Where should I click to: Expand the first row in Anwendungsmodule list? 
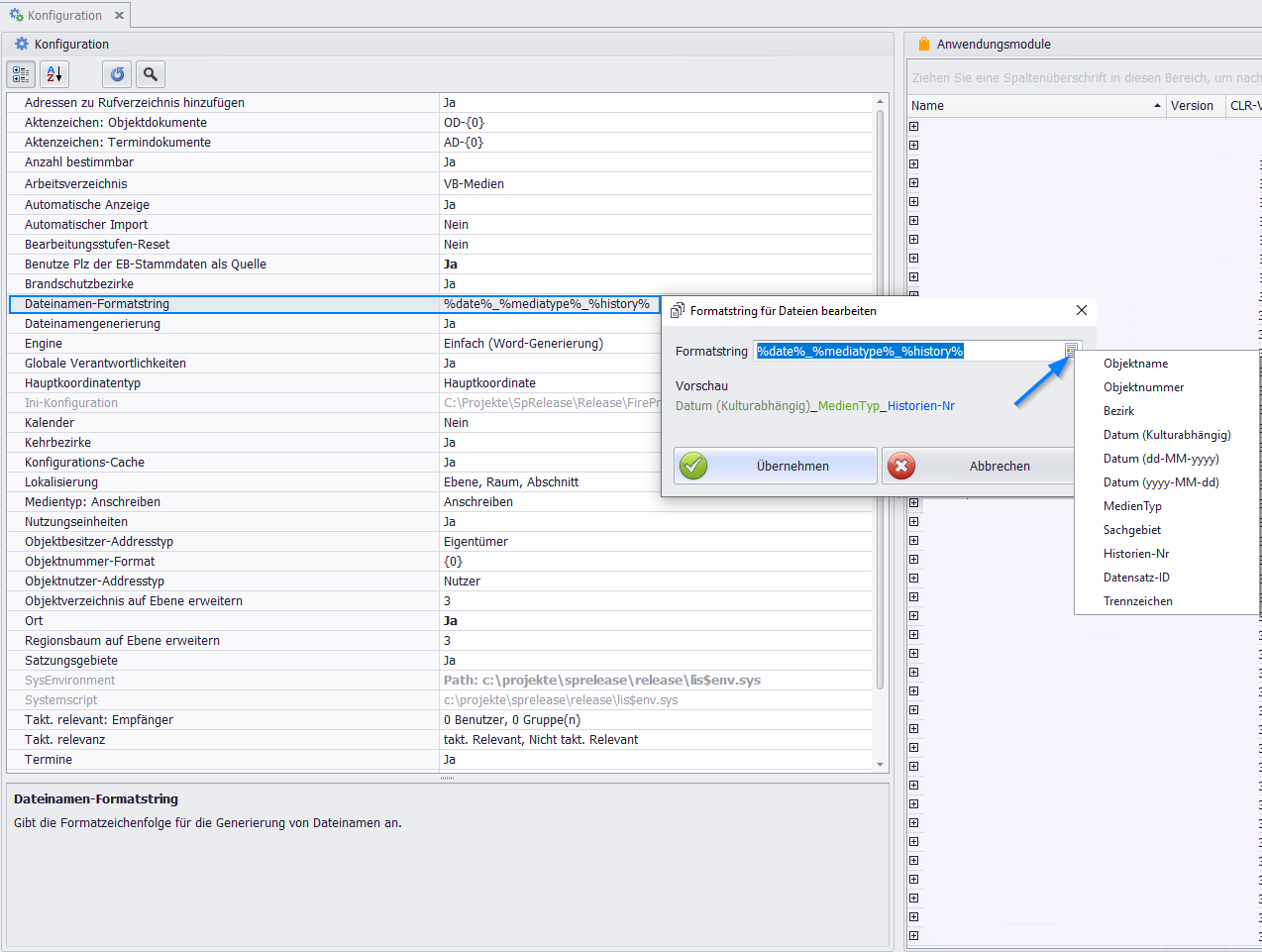pos(913,126)
